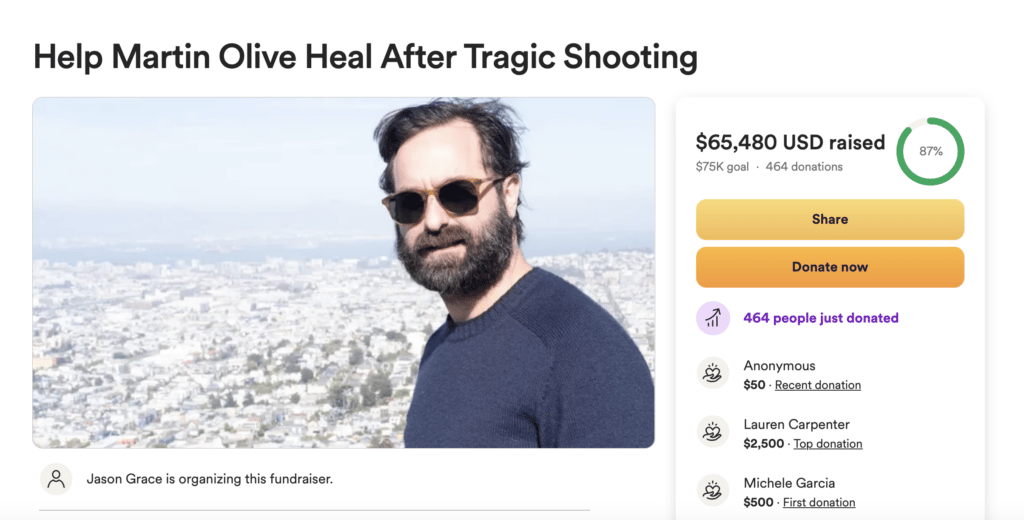Share this fundraiser with the yellow button

(x=829, y=219)
